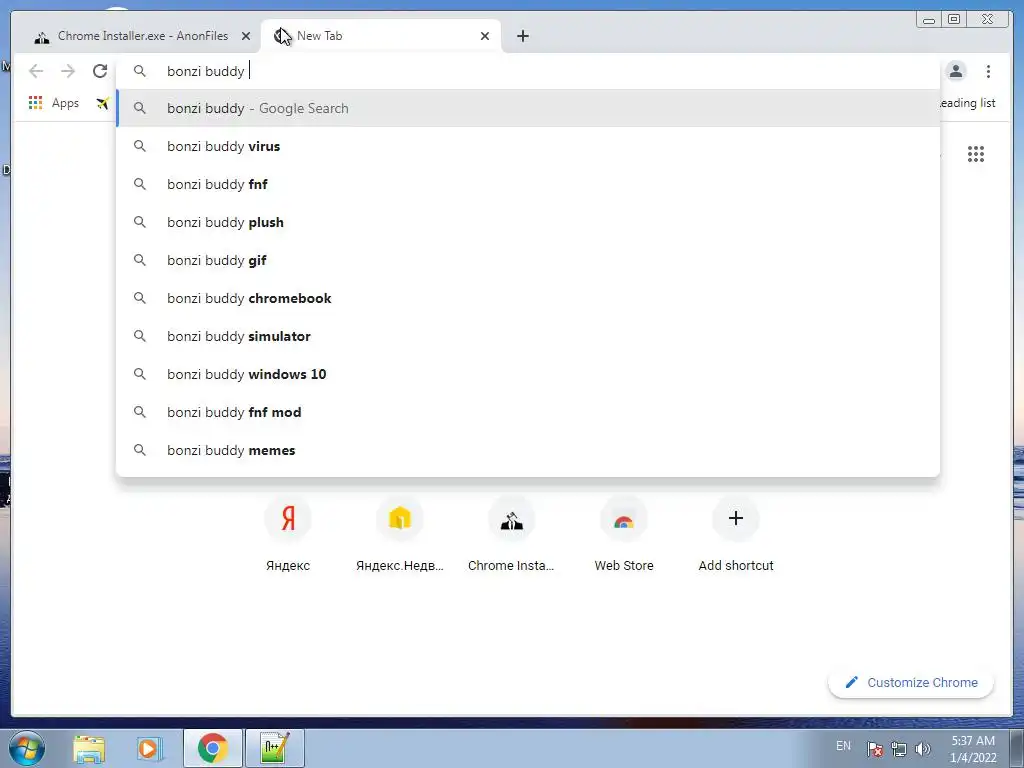Screen dimensions: 1024x768
Task: Select 'bonzi buddy fnf' suggestion
Action: click(528, 184)
